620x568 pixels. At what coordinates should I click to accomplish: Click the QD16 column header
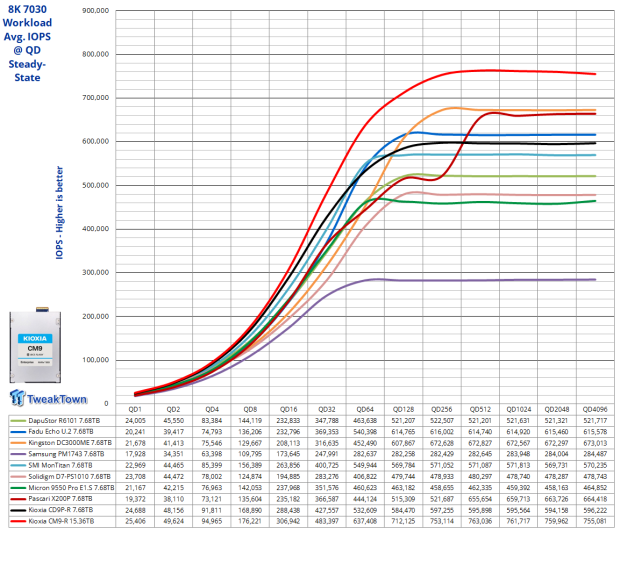tap(289, 409)
